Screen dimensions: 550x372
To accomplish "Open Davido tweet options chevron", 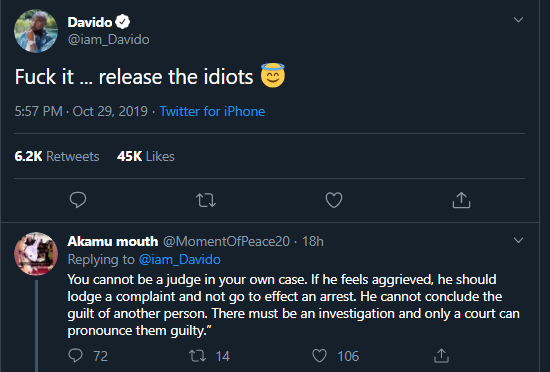I will pos(518,20).
